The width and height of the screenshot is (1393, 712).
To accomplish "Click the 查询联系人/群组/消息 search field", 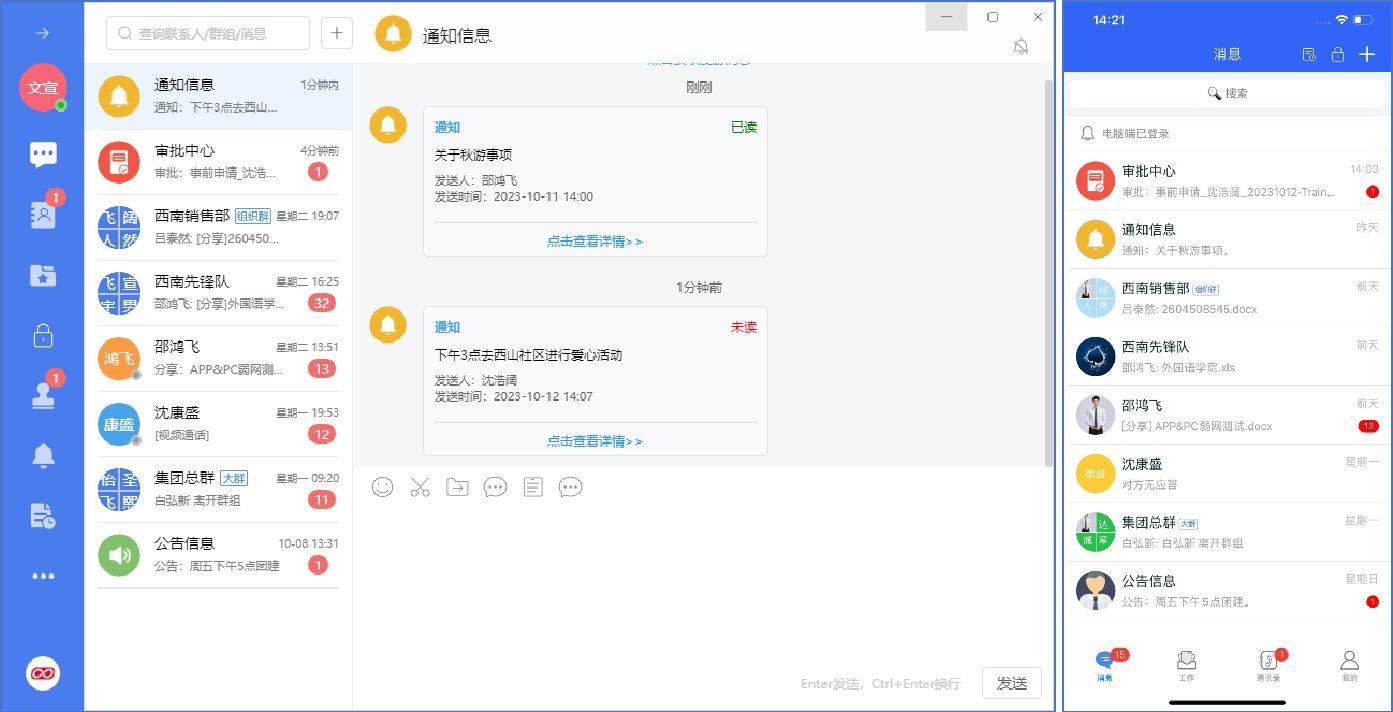I will click(208, 33).
